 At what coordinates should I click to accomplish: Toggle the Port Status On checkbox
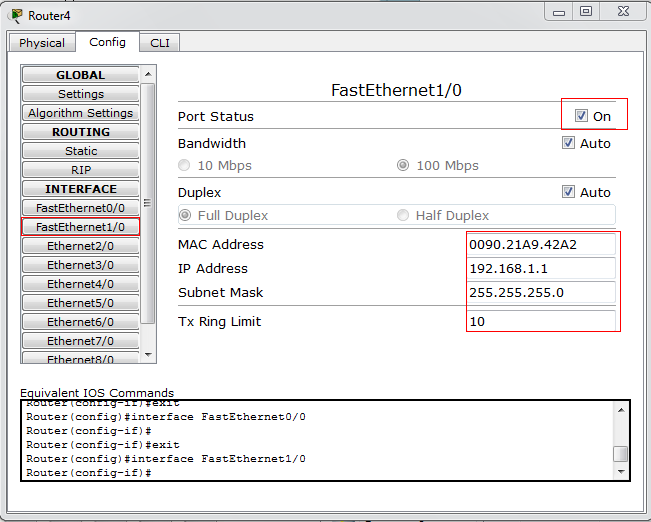tap(581, 116)
